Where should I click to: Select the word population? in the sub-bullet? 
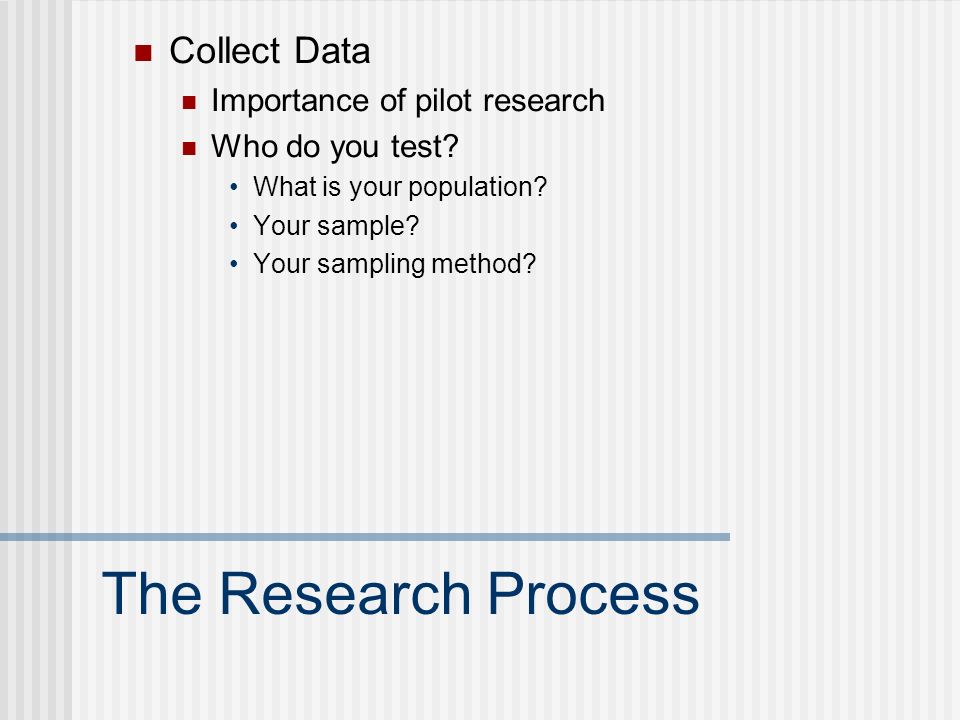[478, 187]
